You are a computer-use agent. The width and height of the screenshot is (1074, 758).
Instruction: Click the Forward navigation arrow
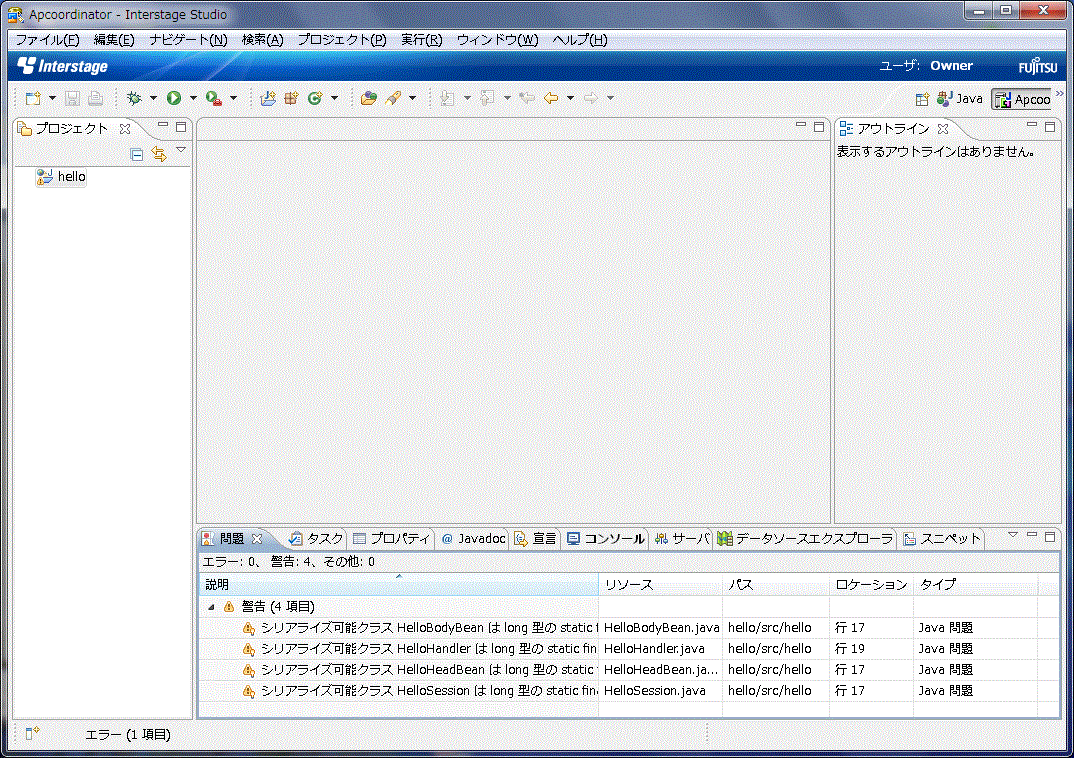590,99
